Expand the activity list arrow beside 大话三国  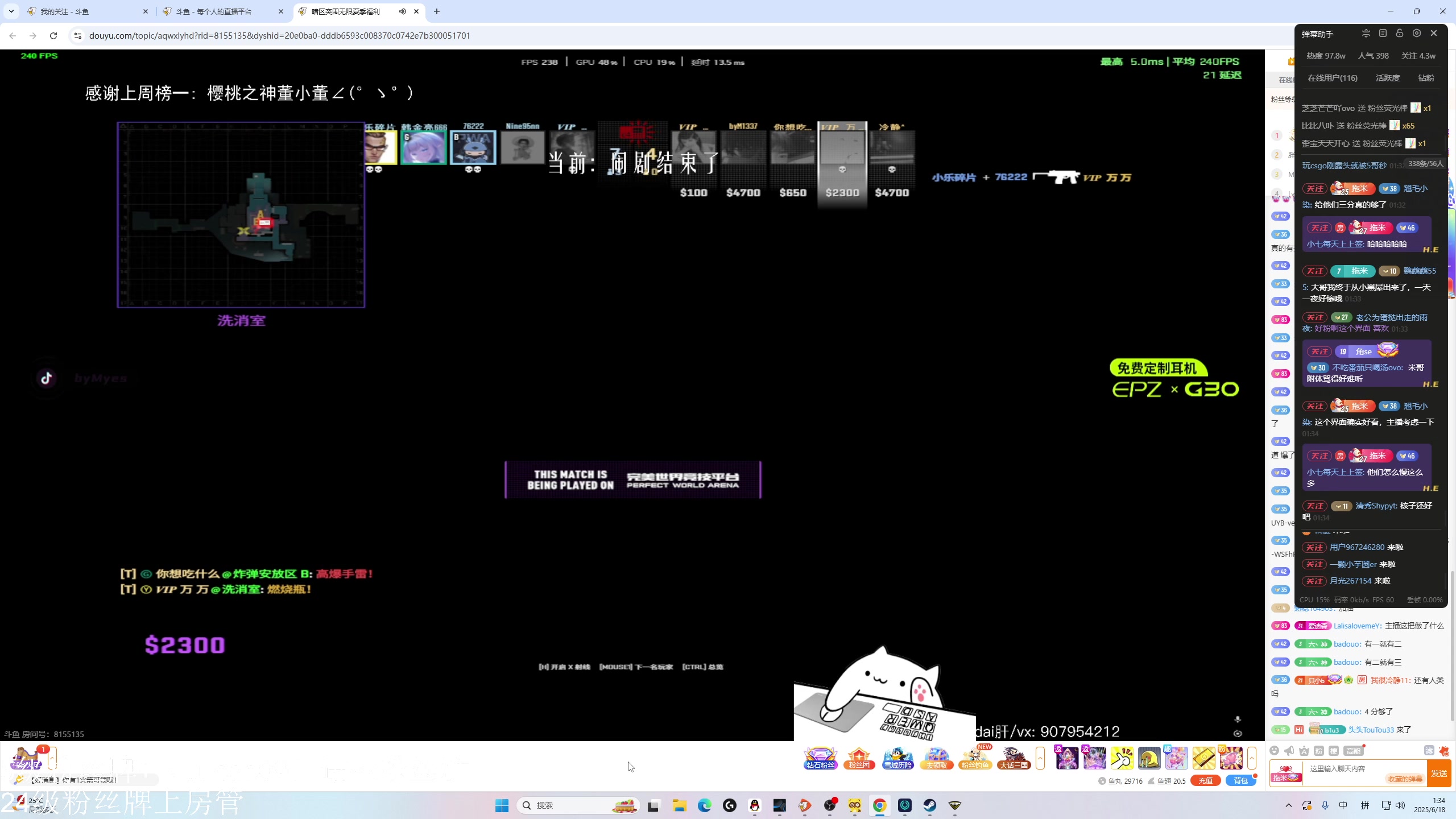pyautogui.click(x=1040, y=758)
